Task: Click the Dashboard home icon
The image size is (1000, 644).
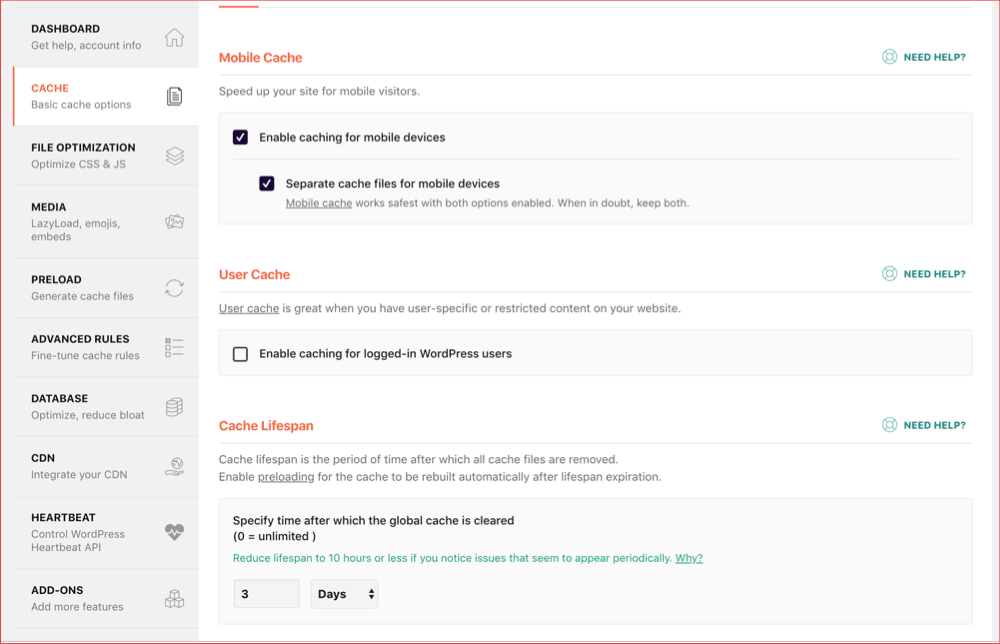Action: (x=174, y=38)
